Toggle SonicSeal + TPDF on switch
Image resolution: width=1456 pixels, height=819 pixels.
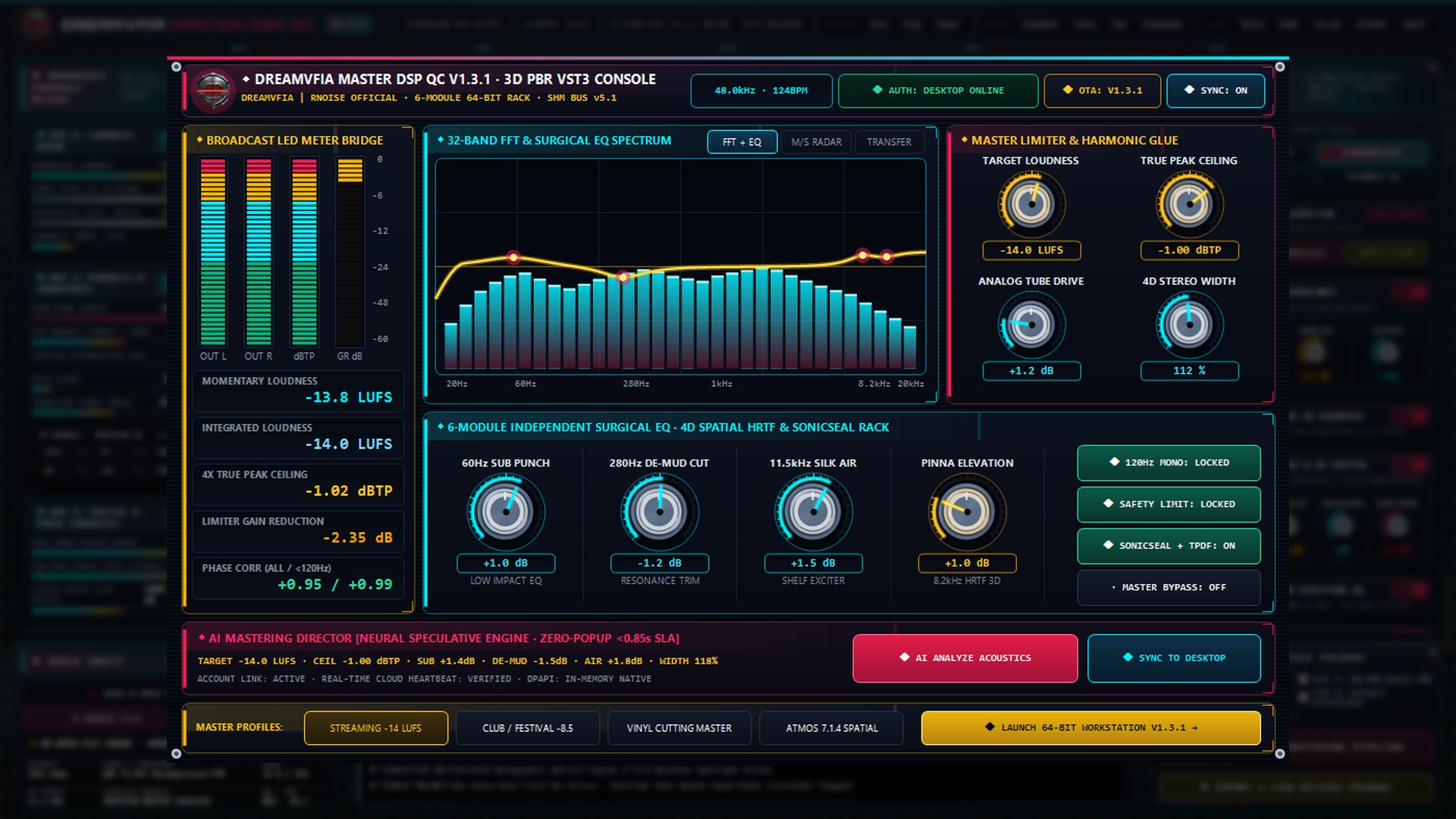(1169, 546)
